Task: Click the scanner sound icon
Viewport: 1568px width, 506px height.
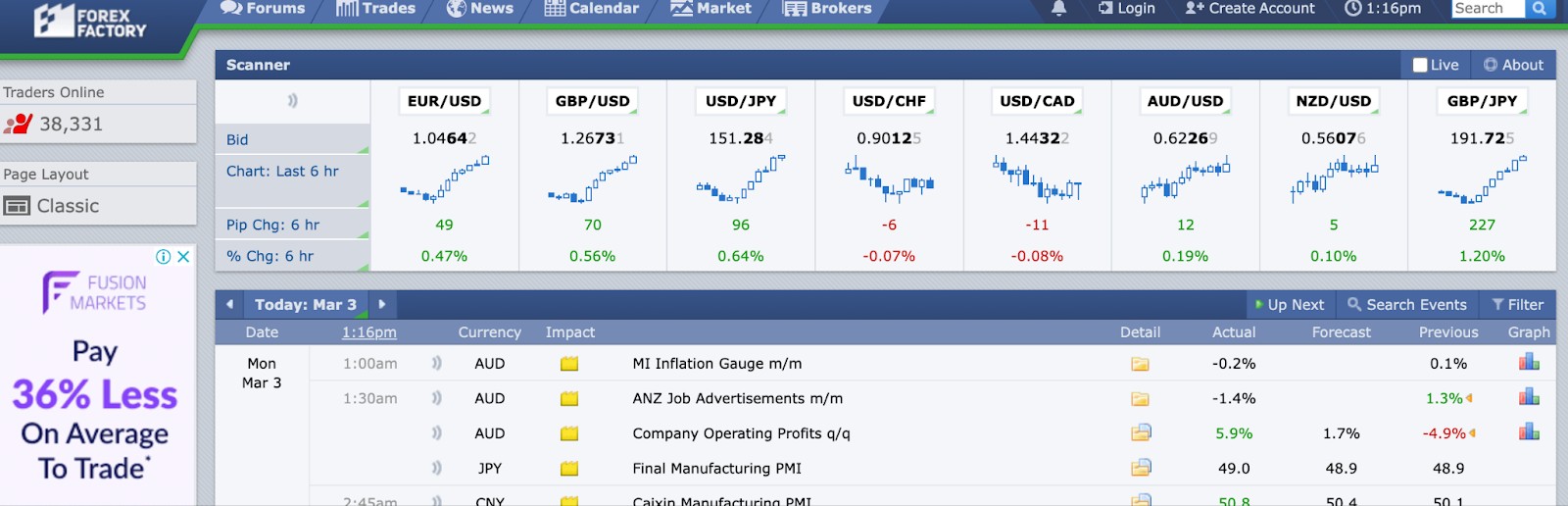Action: (x=292, y=100)
